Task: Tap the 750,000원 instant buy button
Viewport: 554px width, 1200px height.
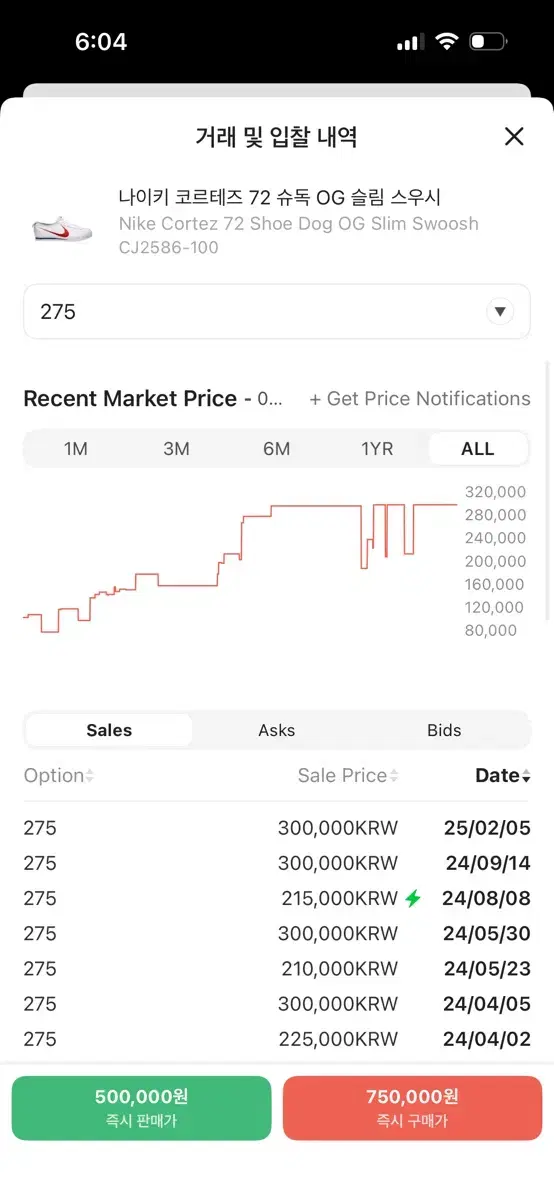Action: (412, 1108)
